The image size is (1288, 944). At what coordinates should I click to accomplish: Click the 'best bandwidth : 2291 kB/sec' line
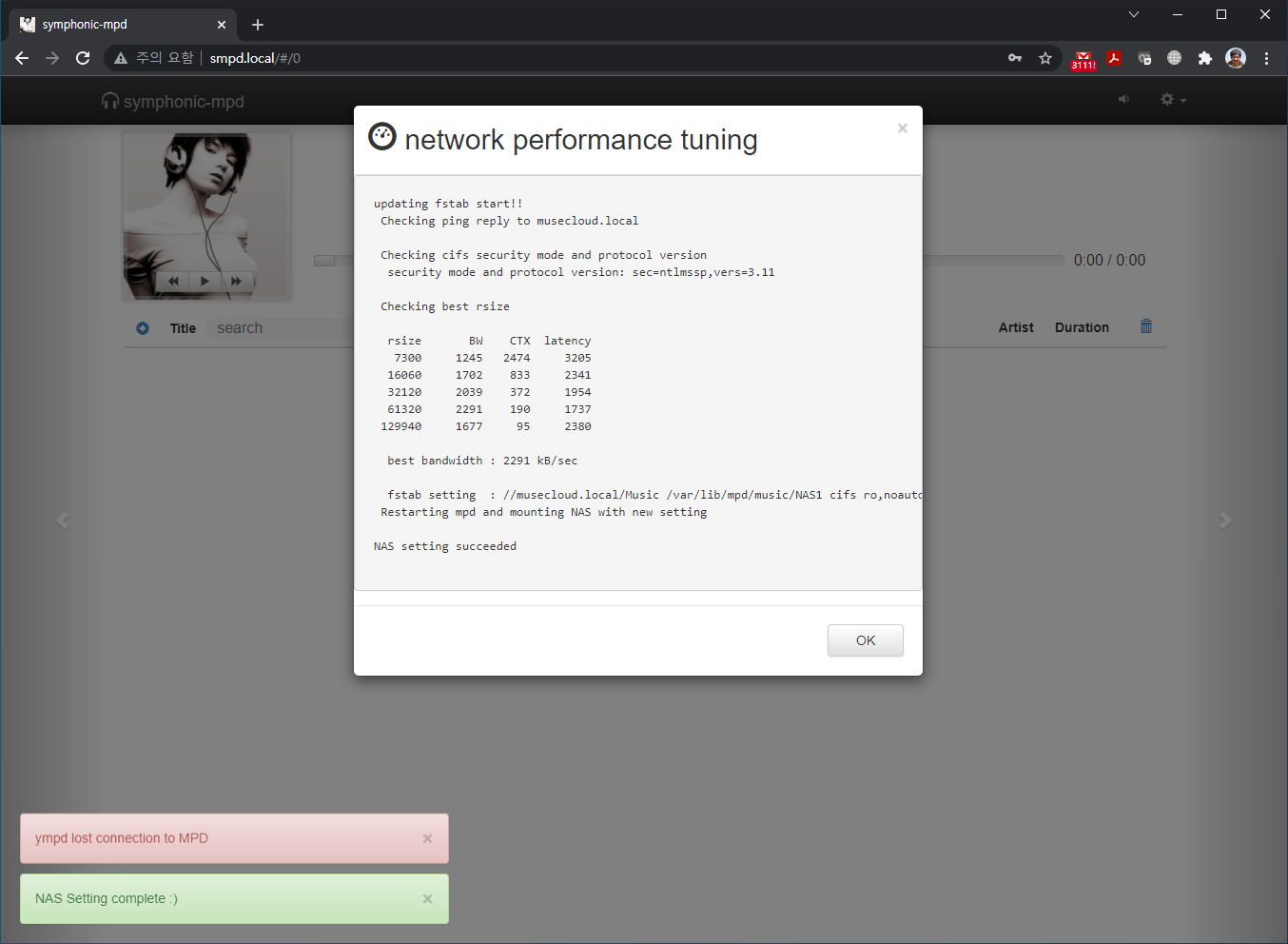pos(482,461)
